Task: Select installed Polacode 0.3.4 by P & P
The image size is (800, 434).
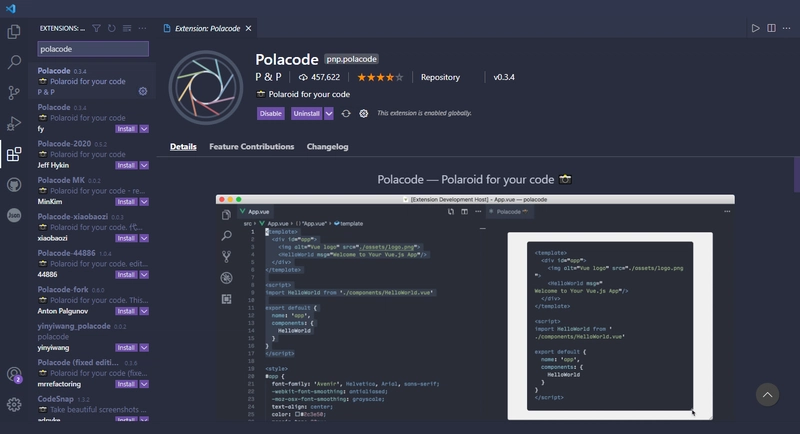Action: click(x=92, y=82)
